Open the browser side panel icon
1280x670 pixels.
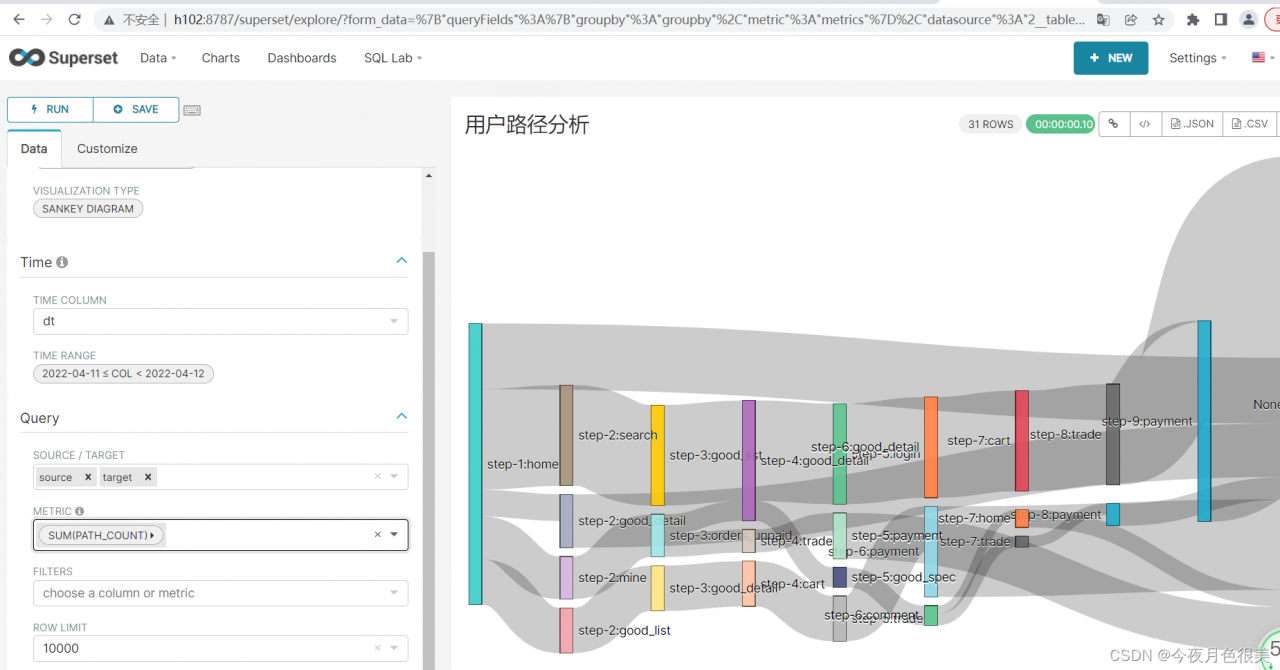1221,19
